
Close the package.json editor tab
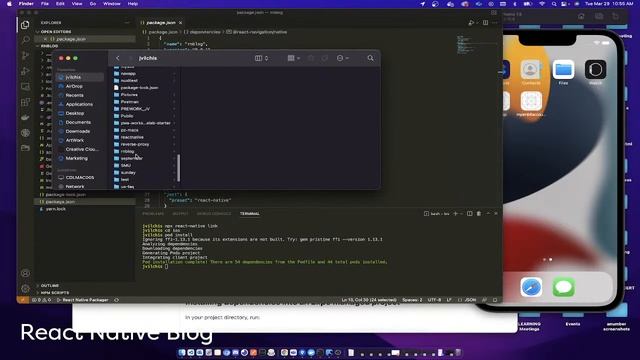[x=180, y=23]
